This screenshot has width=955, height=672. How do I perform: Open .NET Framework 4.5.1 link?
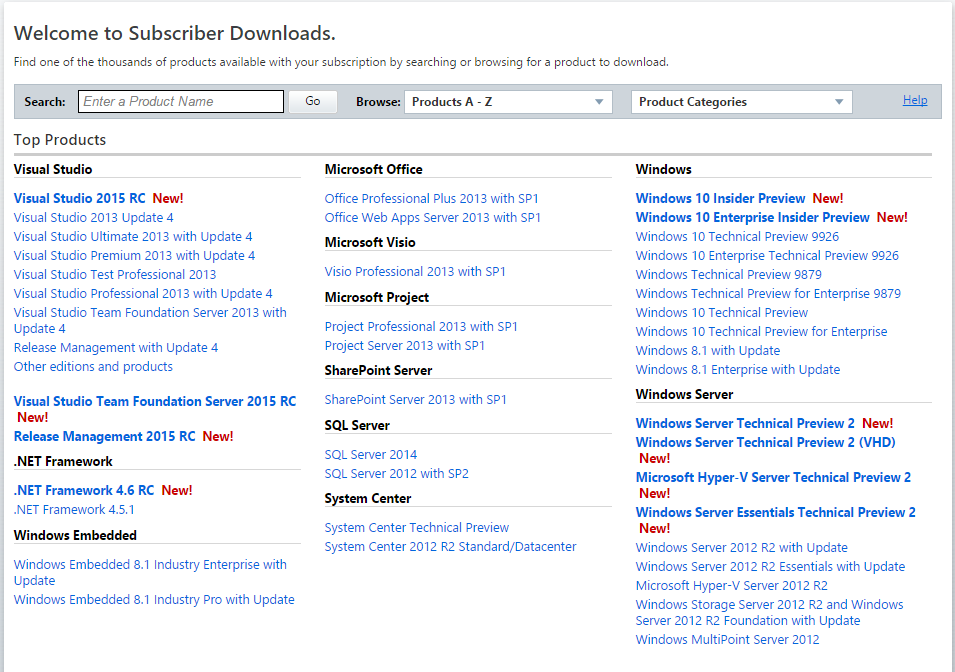click(74, 509)
